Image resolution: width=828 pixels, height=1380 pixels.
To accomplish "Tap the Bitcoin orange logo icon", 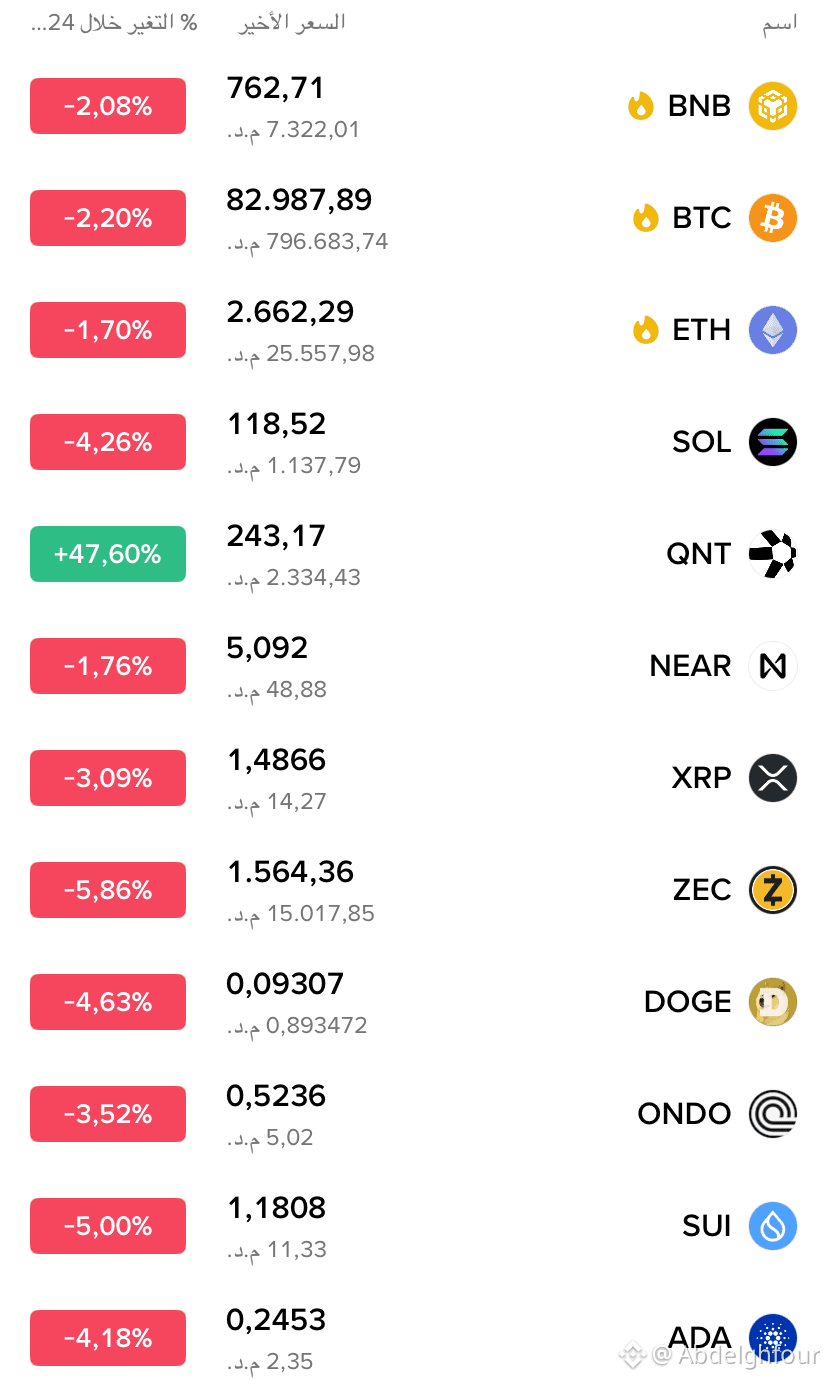I will tap(773, 218).
